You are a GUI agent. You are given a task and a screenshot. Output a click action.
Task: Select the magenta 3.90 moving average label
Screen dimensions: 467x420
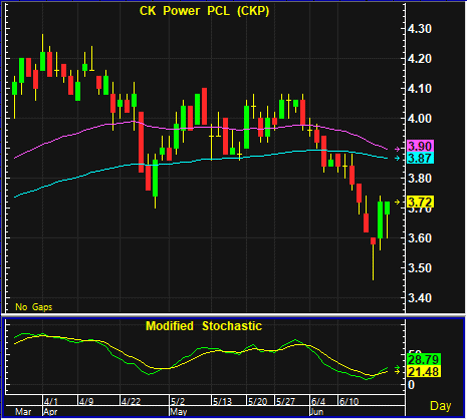click(421, 146)
